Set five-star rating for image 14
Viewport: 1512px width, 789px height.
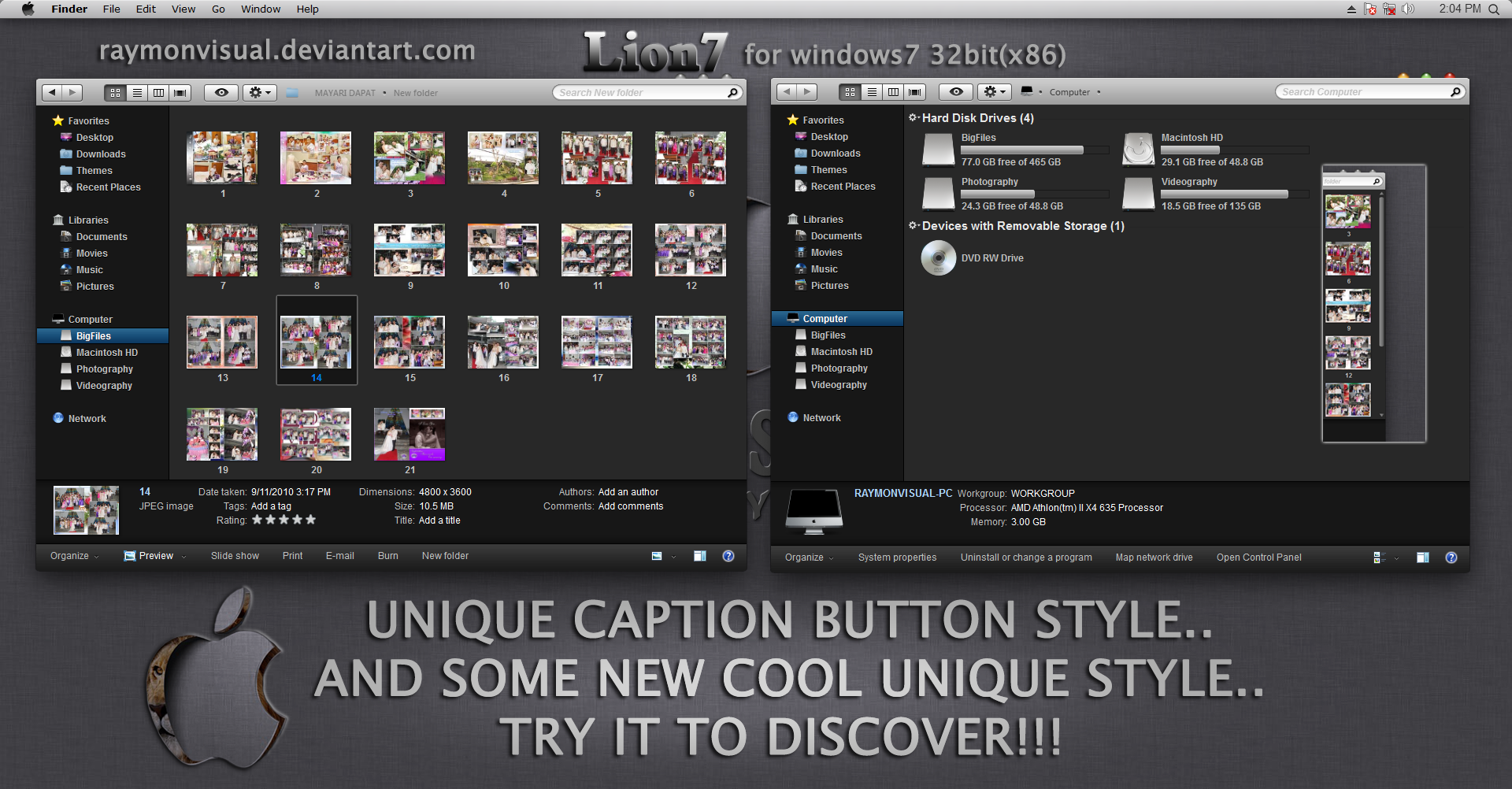[310, 520]
